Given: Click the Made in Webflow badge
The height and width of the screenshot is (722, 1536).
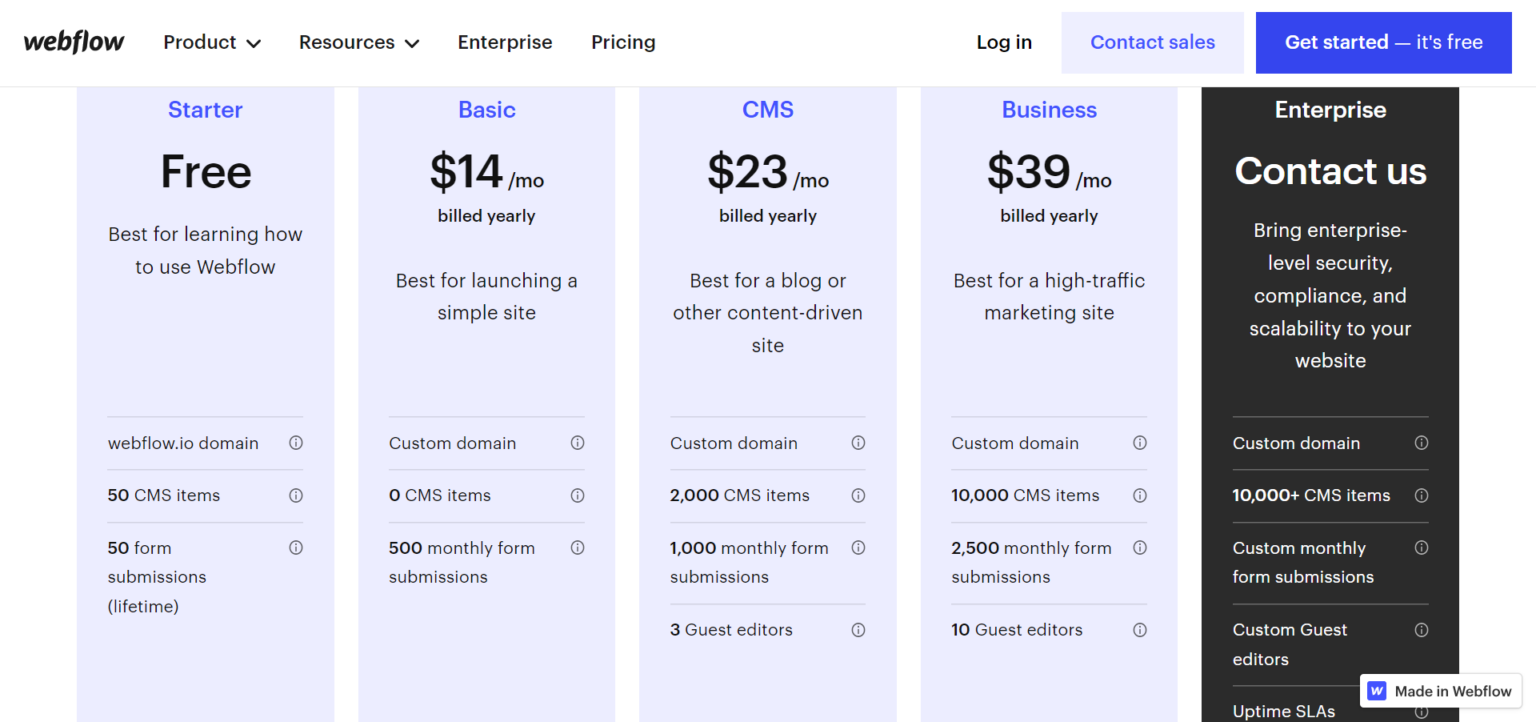Looking at the screenshot, I should click(1440, 690).
